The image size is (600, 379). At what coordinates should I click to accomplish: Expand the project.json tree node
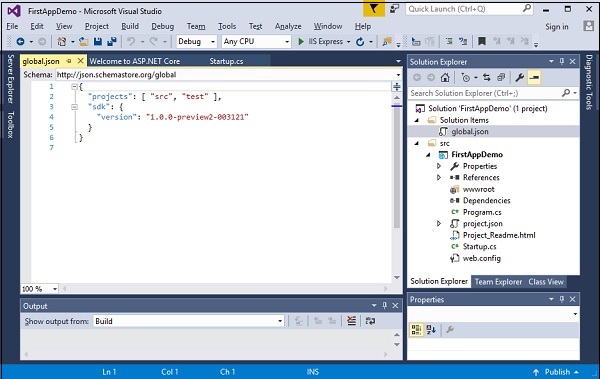(439, 224)
